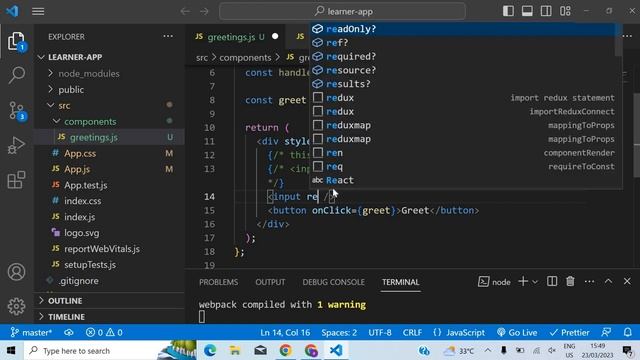The height and width of the screenshot is (360, 640).
Task: Switch to the TERMINAL panel tab
Action: (400, 282)
